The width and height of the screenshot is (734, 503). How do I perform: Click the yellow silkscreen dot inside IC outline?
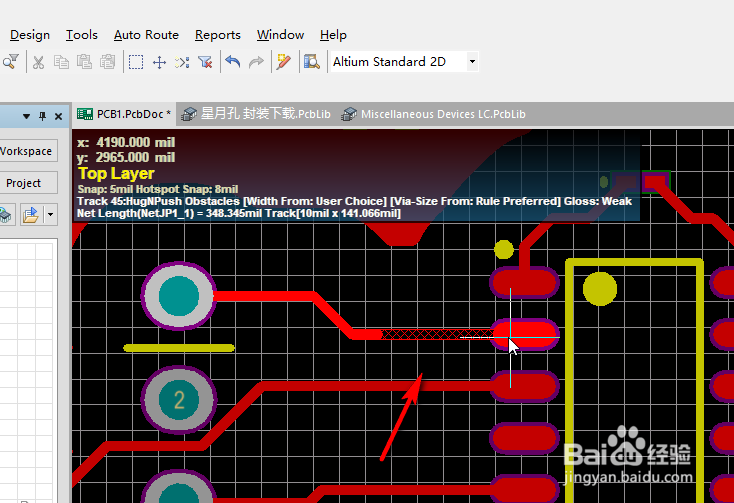pyautogui.click(x=600, y=289)
